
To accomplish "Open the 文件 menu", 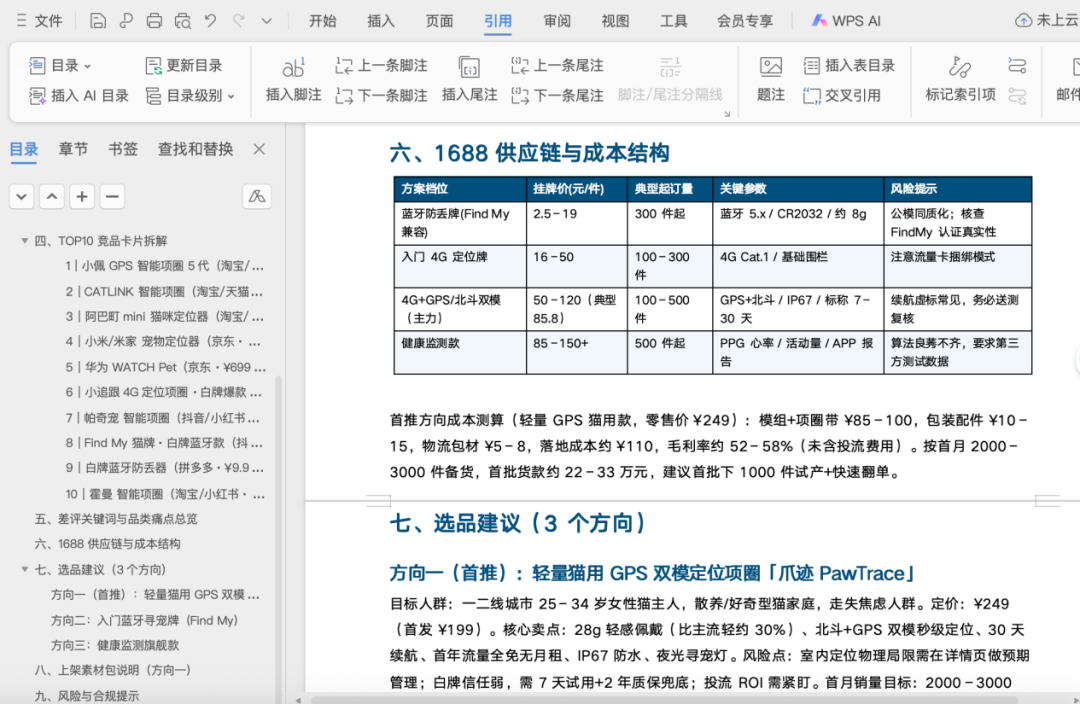I will 40,21.
